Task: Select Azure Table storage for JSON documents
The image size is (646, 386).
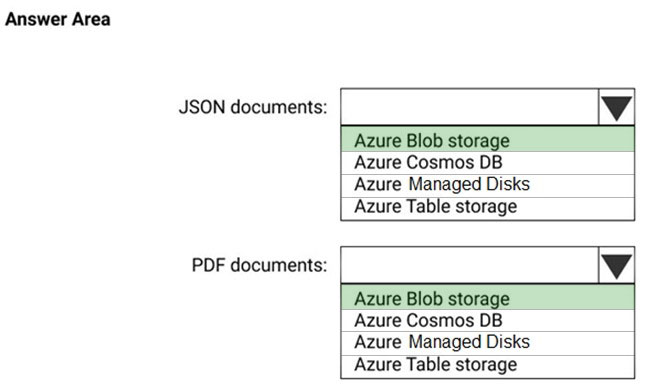Action: (487, 208)
